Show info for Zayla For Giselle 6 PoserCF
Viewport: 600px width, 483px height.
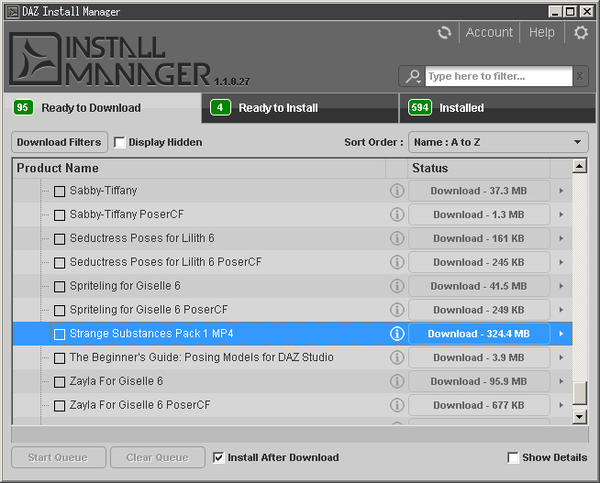[397, 405]
